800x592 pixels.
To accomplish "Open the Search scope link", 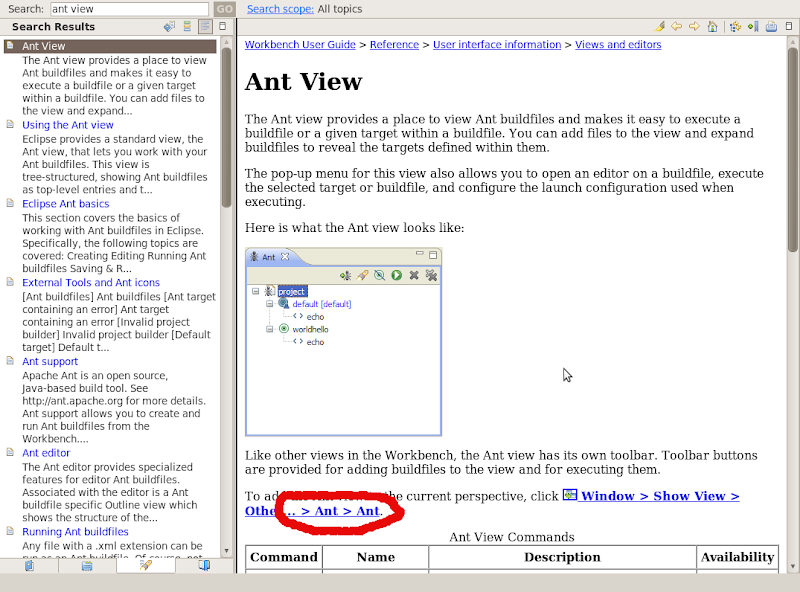I will tap(280, 9).
